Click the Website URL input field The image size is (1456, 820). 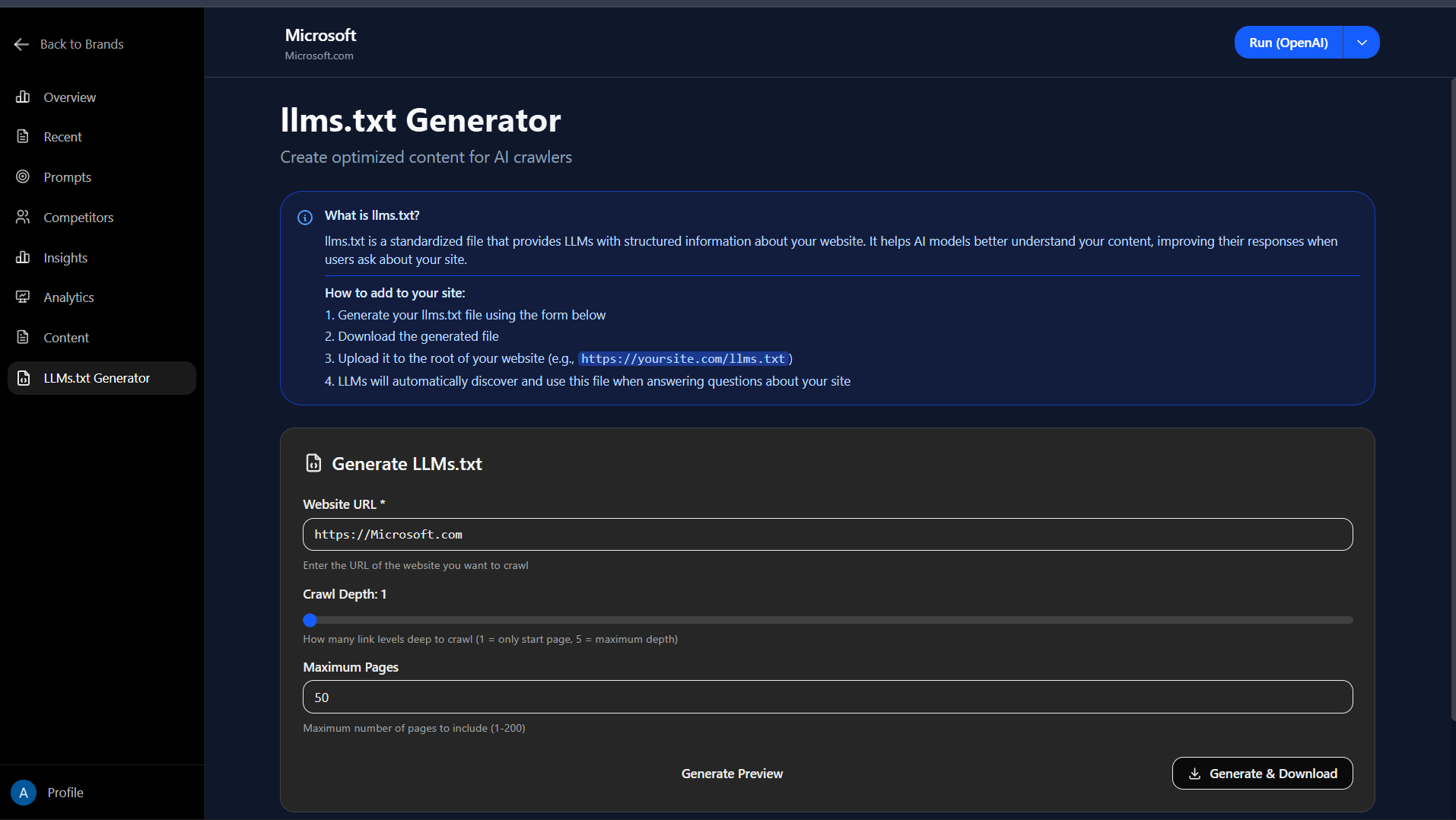point(828,535)
